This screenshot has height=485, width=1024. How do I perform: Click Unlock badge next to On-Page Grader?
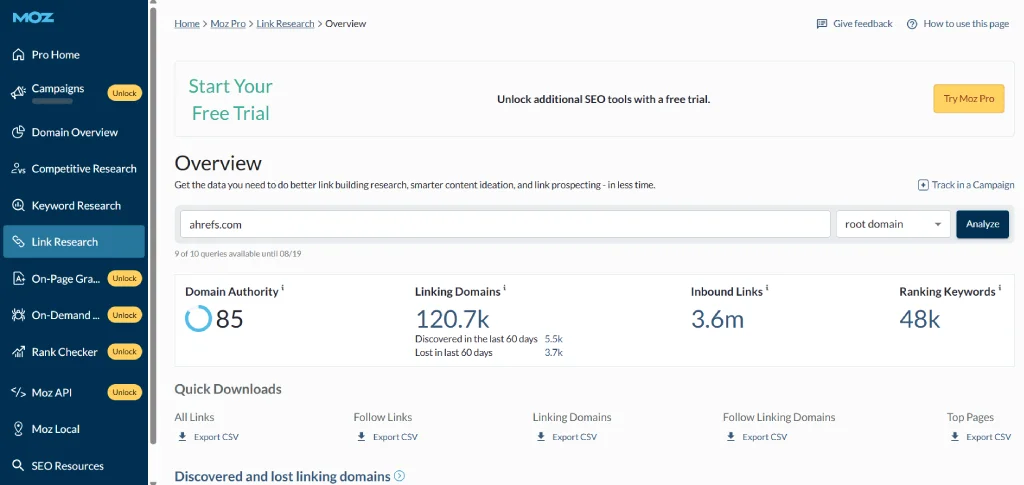125,279
